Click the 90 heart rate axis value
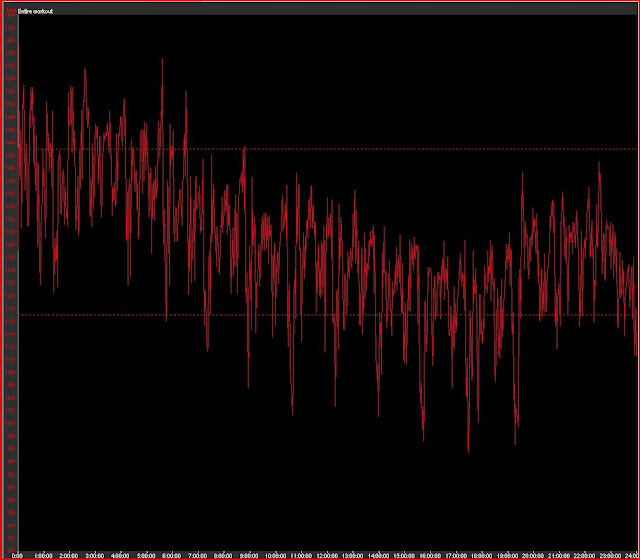The height and width of the screenshot is (560, 640). [11, 487]
